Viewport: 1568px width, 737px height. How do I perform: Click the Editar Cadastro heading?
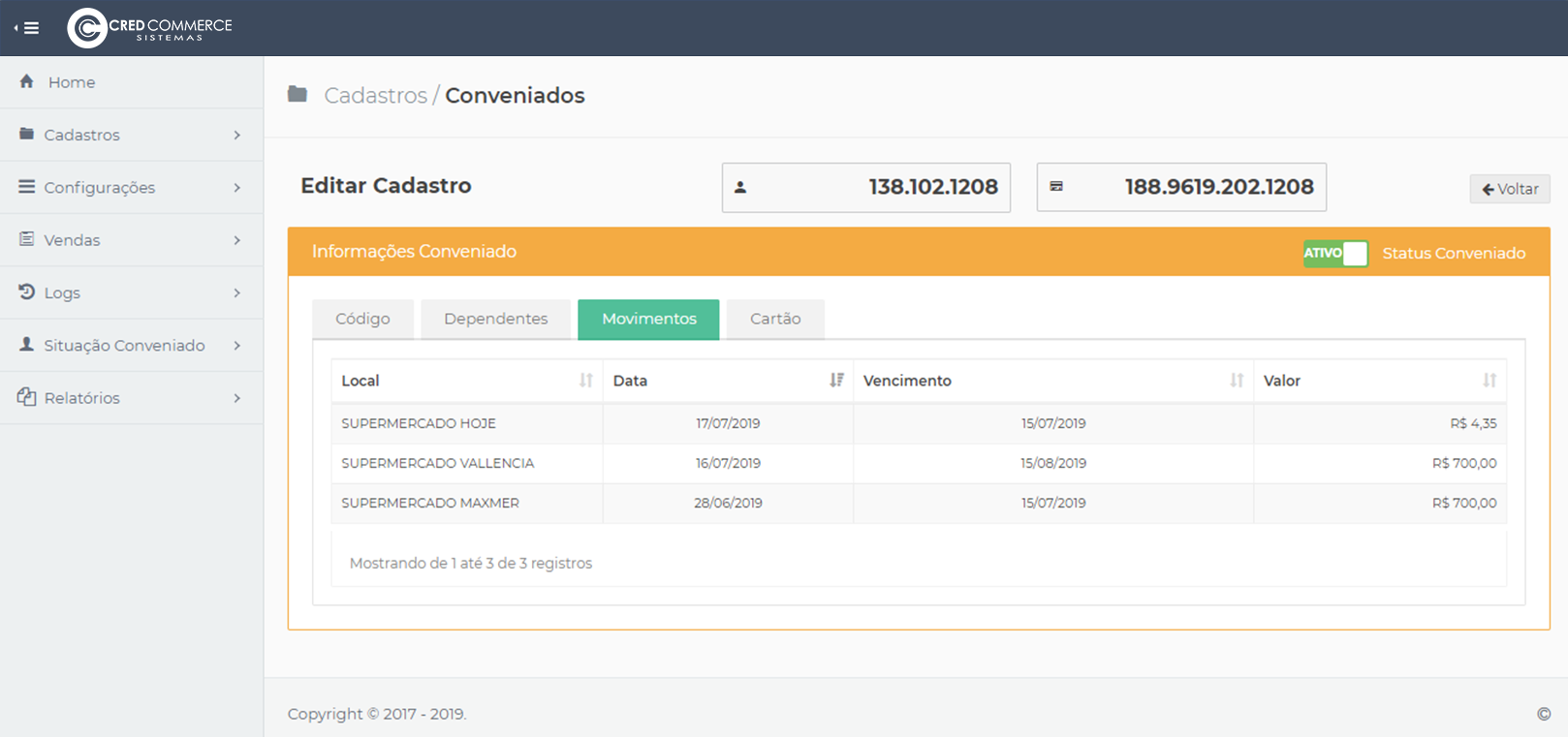point(386,185)
